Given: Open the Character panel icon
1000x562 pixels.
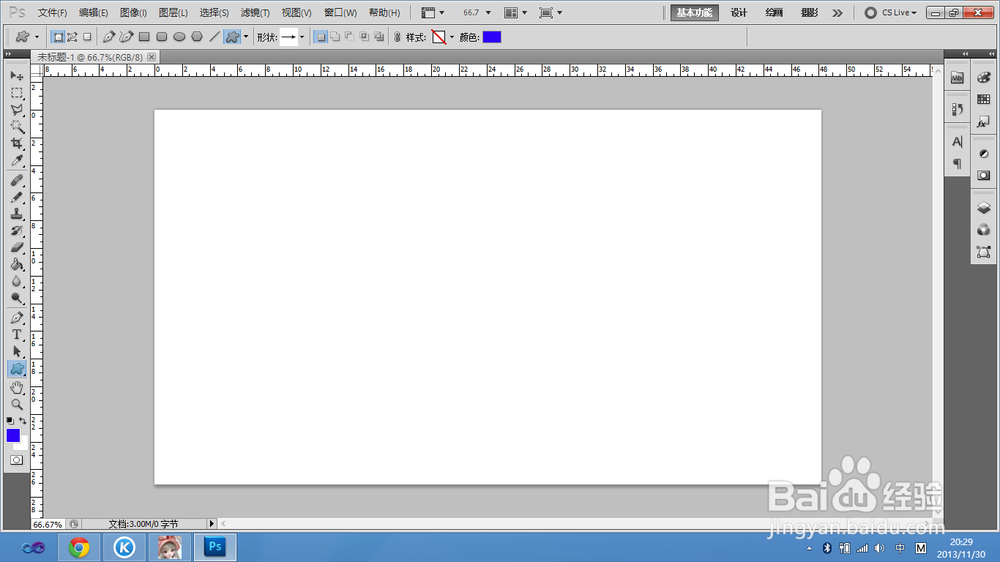Looking at the screenshot, I should pyautogui.click(x=957, y=142).
